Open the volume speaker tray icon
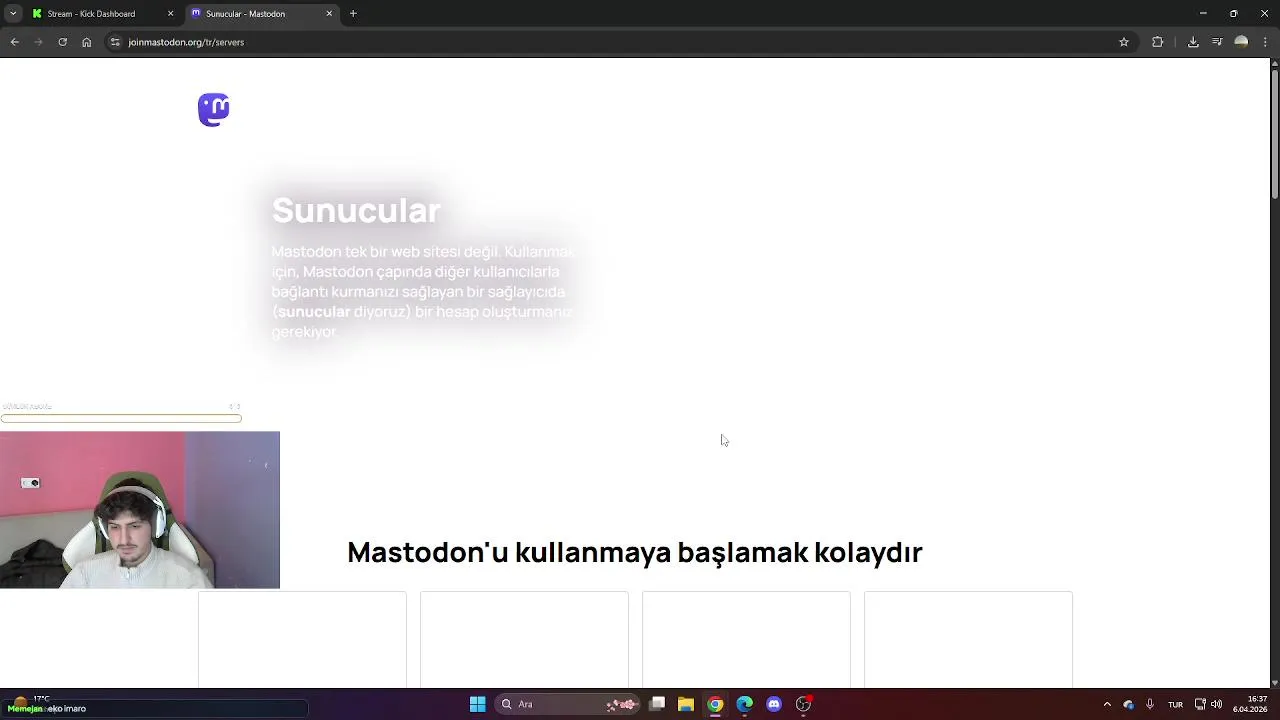 [x=1217, y=704]
